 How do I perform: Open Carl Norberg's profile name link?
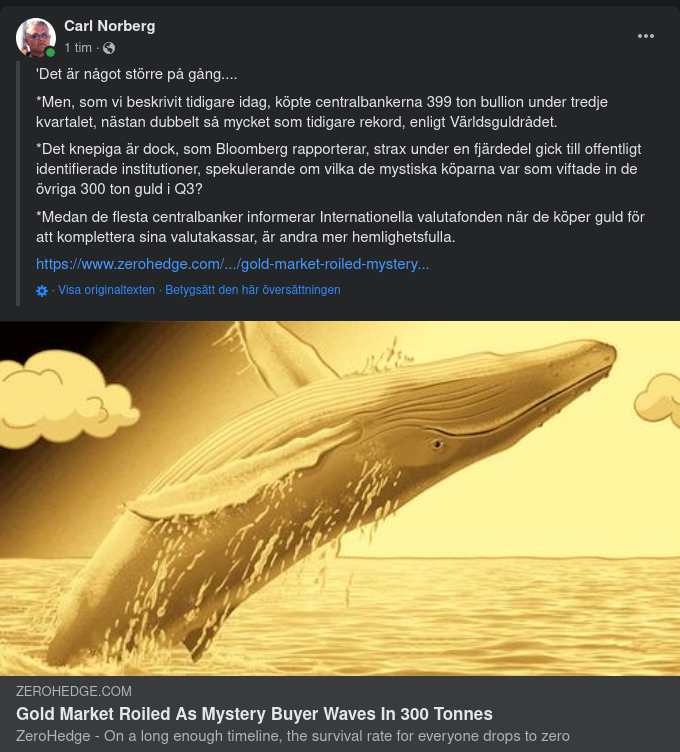click(x=110, y=26)
